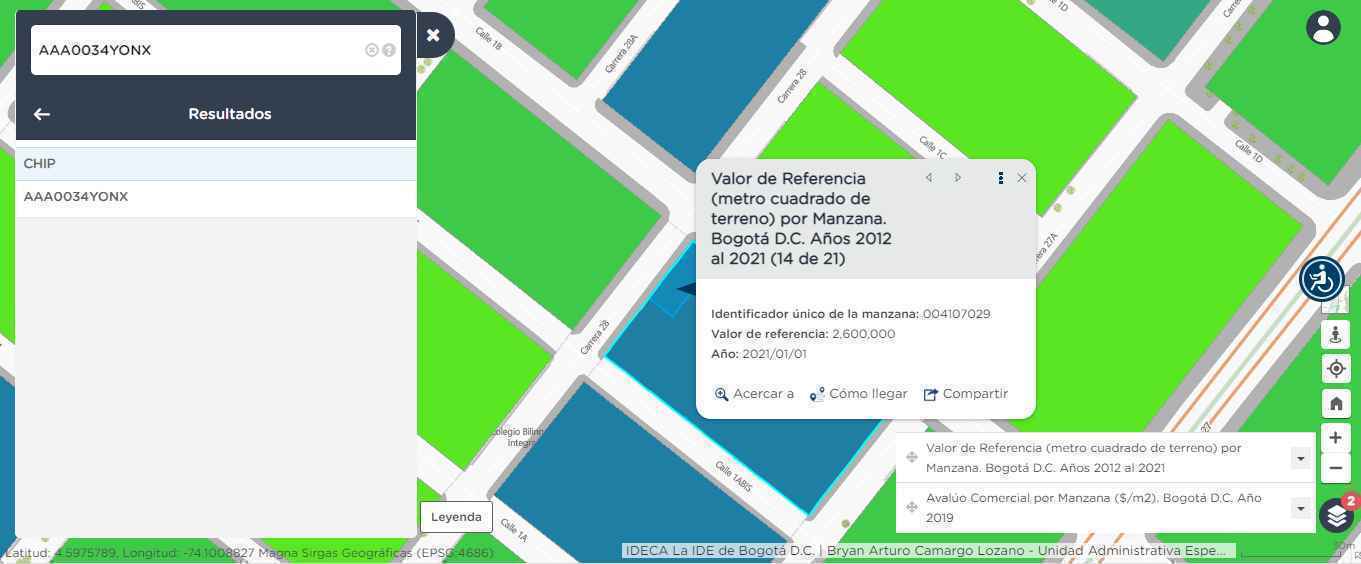Screen dimensions: 1361x564
Task: Activate the street view person tool
Action: click(x=1336, y=334)
